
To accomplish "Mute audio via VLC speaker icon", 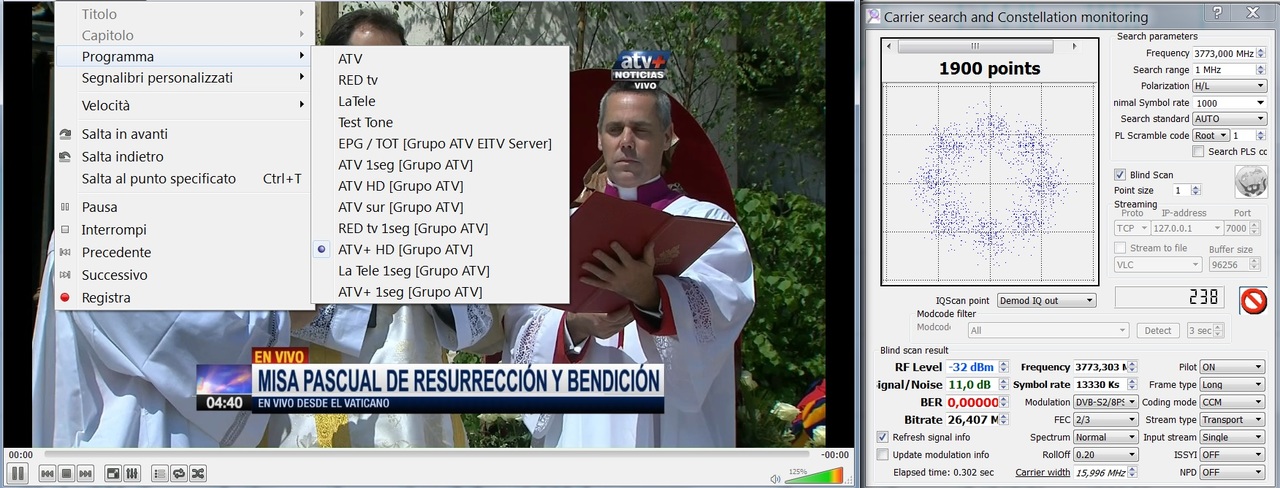I will (776, 478).
